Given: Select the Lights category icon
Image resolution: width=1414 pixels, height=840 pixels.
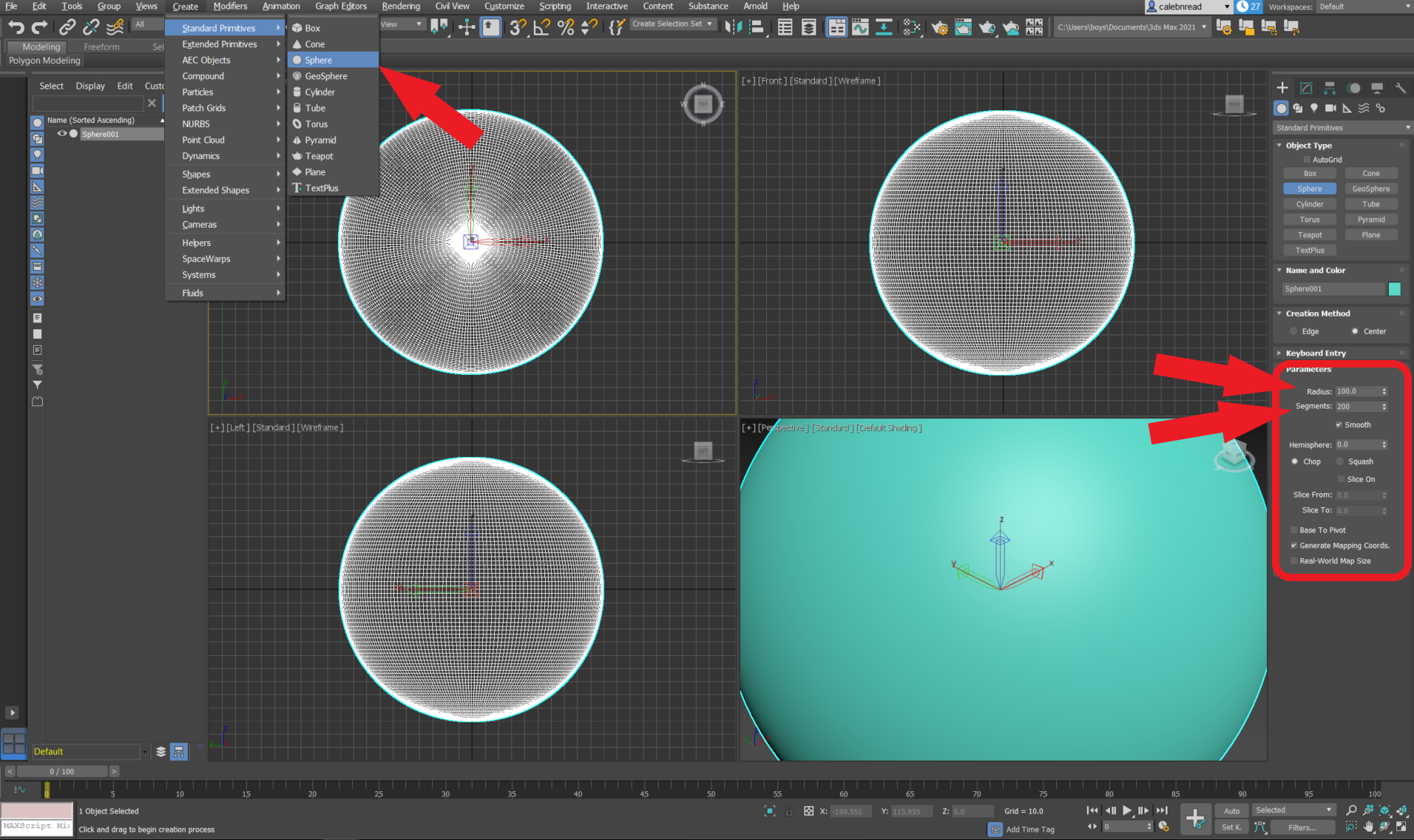Looking at the screenshot, I should [x=1314, y=108].
